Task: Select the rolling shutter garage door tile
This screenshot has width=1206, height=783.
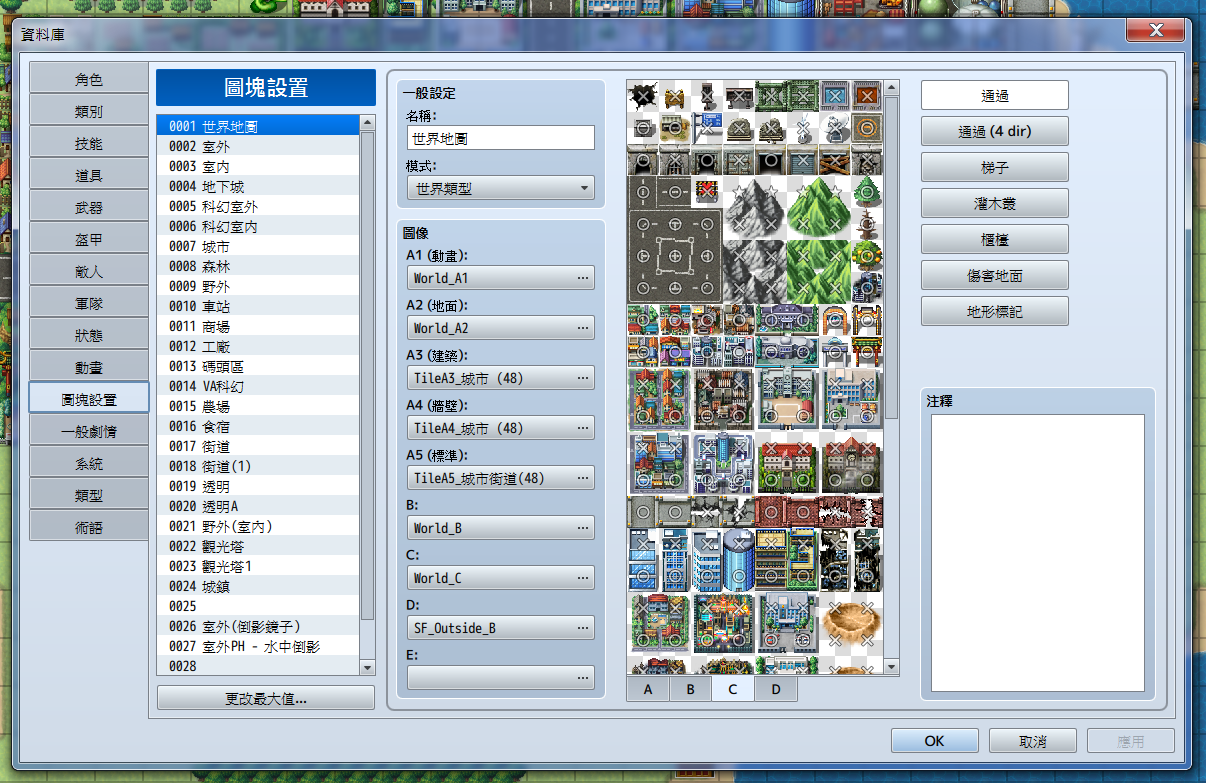Action: pyautogui.click(x=803, y=160)
